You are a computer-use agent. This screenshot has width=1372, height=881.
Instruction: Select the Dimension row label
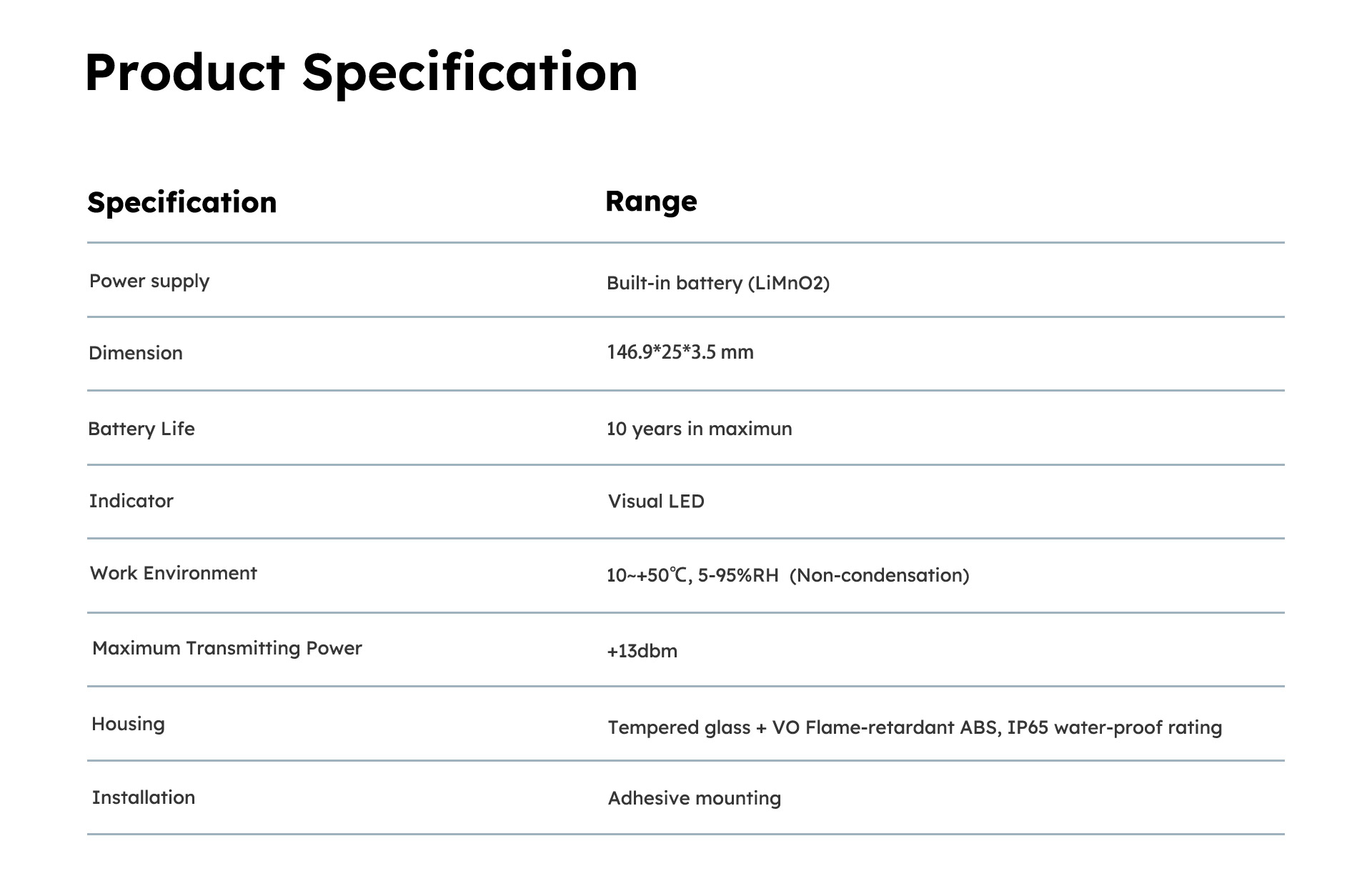point(136,353)
